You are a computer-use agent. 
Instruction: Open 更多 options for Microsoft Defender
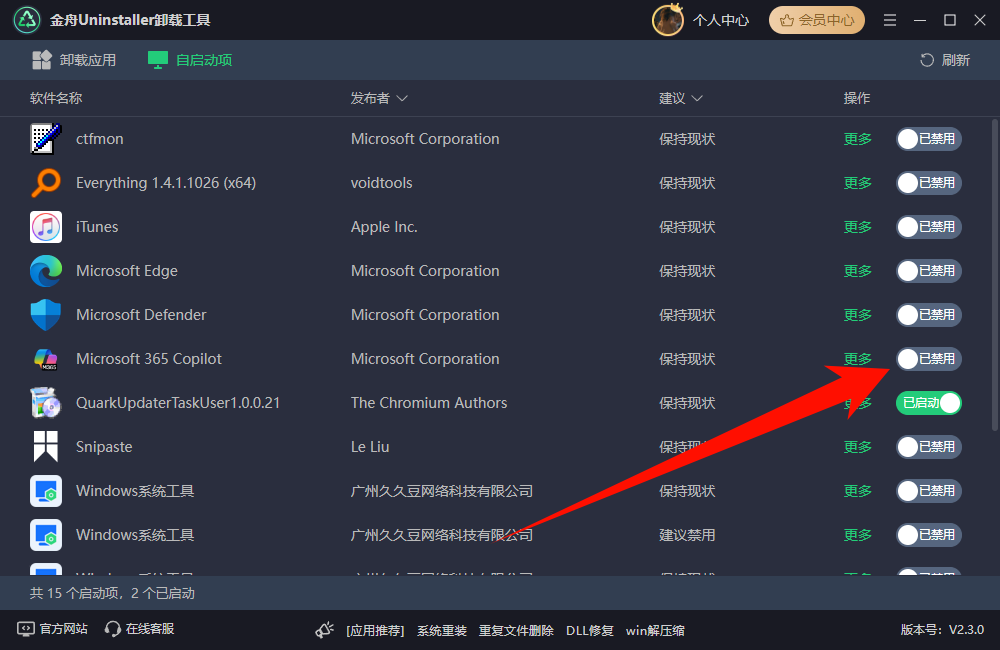[x=857, y=315]
